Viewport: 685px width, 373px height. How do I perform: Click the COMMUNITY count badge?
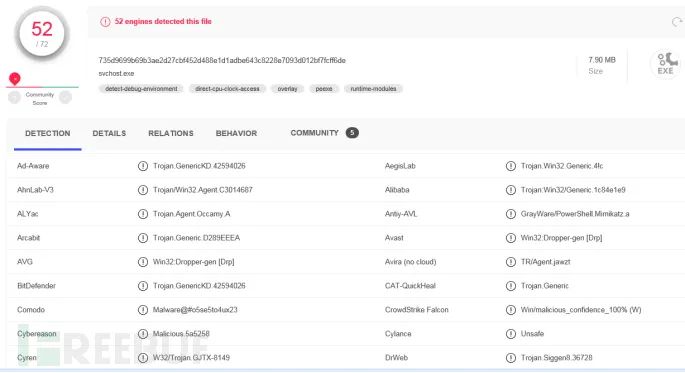pos(352,133)
